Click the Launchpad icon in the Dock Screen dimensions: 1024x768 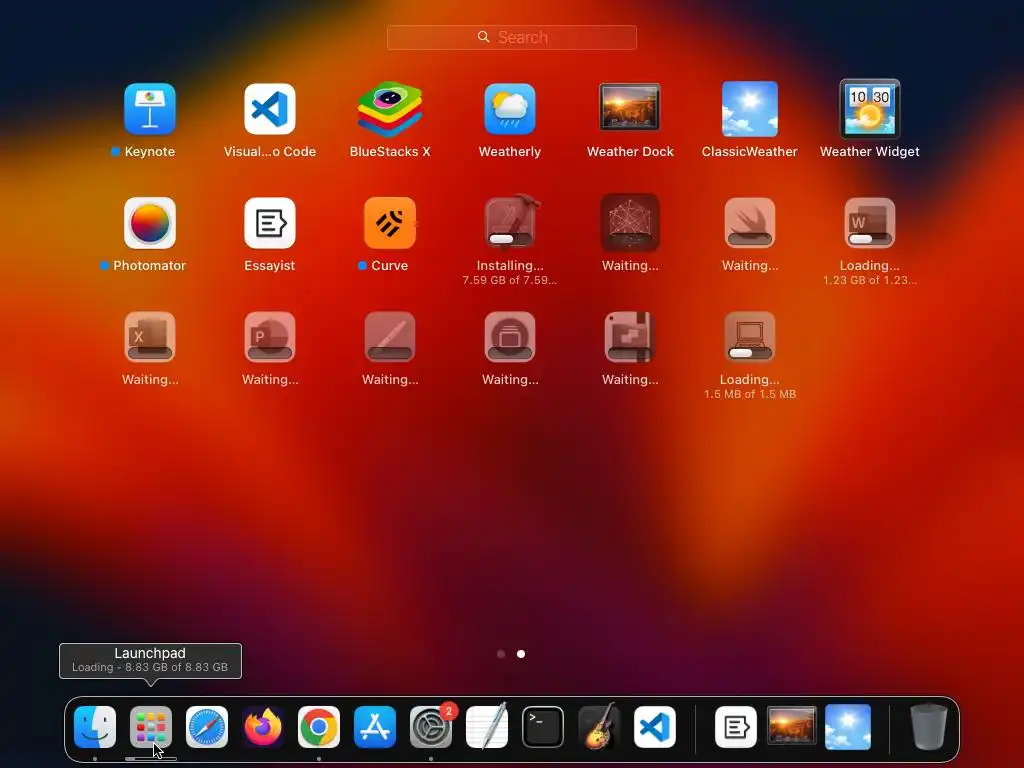151,727
